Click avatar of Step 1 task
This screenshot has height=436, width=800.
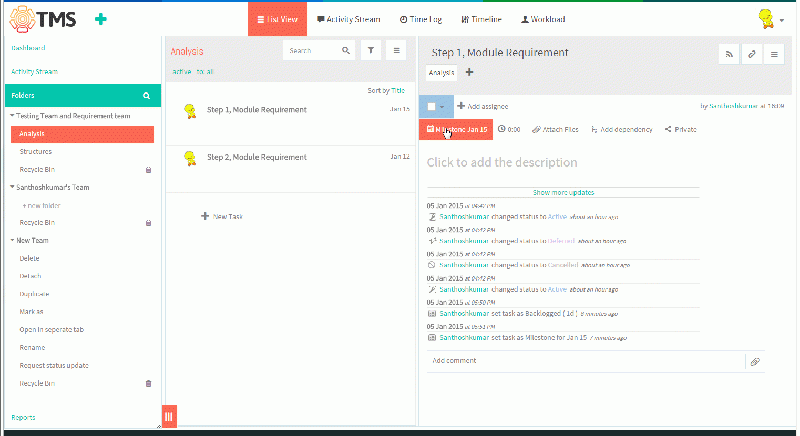point(190,111)
